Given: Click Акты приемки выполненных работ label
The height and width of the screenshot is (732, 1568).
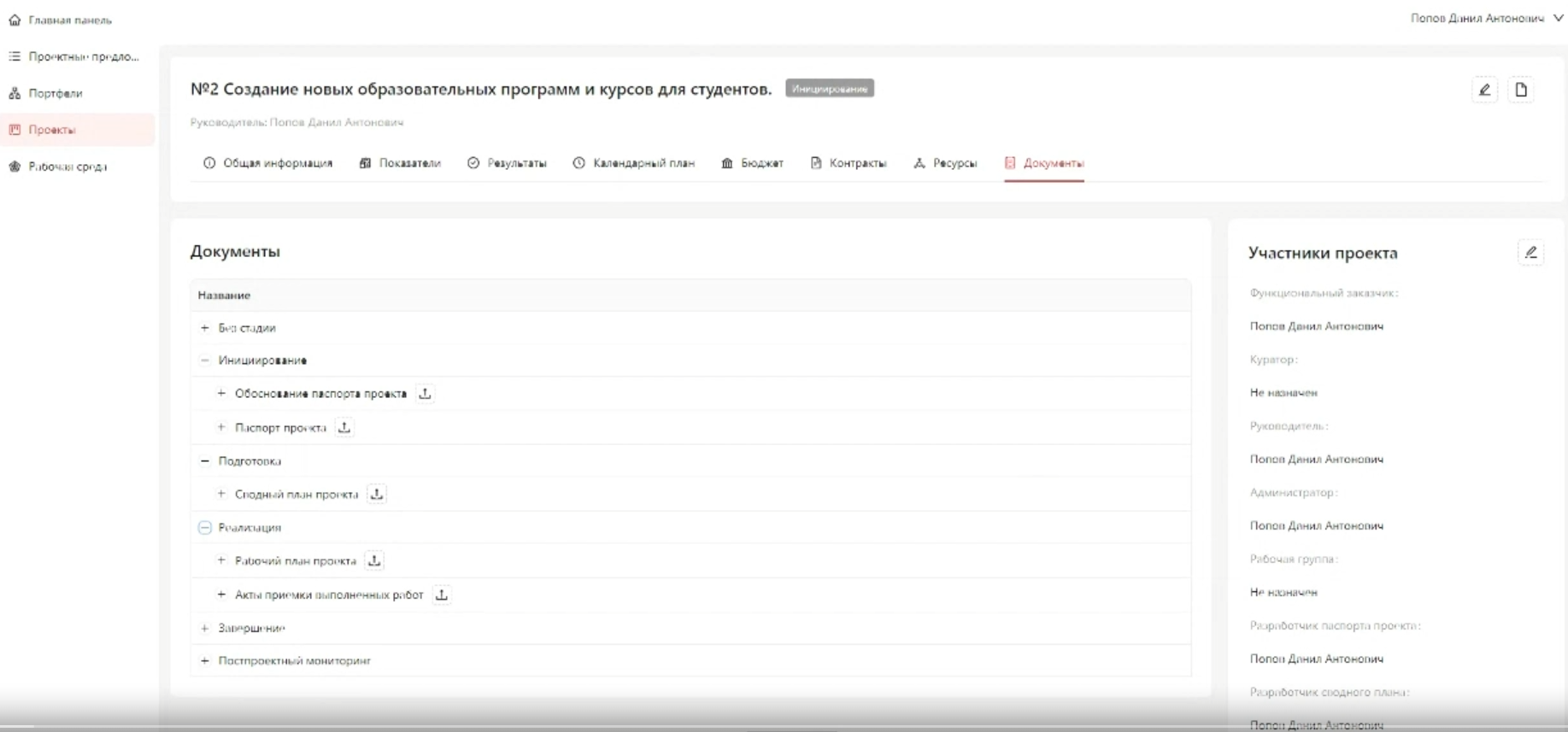Looking at the screenshot, I should (329, 594).
